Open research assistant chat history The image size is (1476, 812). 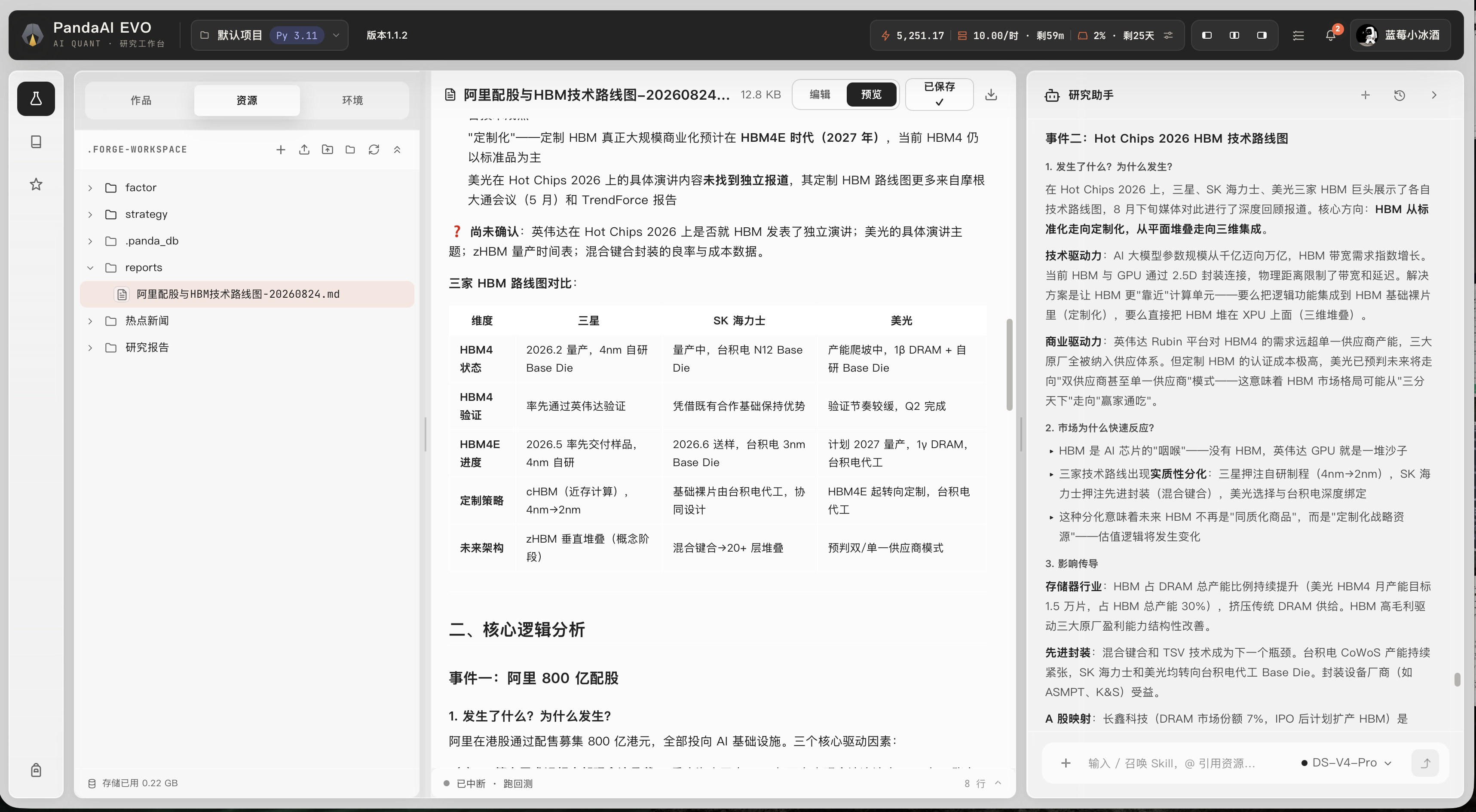1399,95
